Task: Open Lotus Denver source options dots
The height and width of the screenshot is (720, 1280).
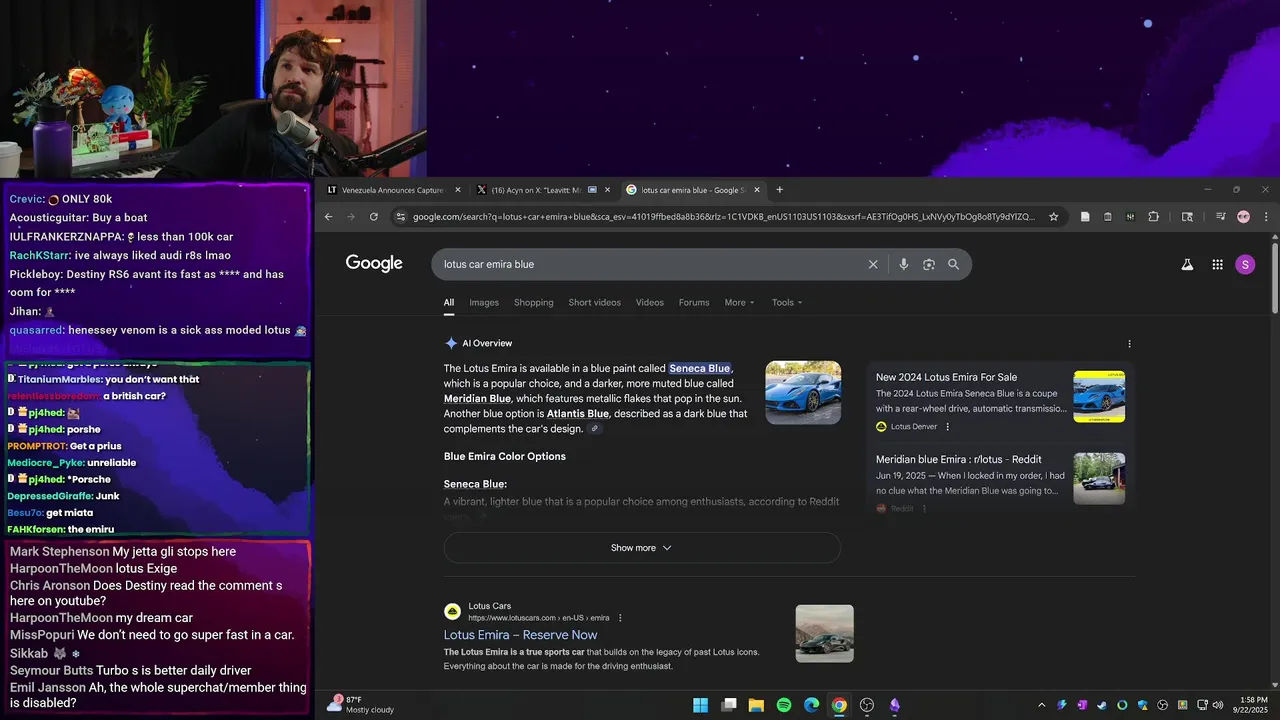Action: click(x=948, y=427)
